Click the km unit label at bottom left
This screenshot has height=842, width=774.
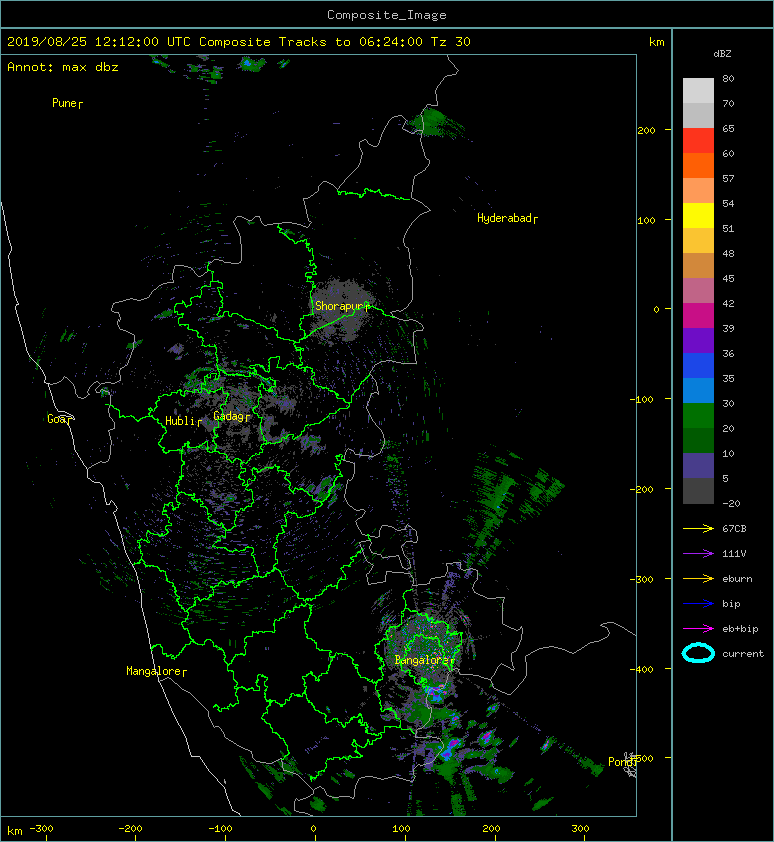tap(15, 831)
